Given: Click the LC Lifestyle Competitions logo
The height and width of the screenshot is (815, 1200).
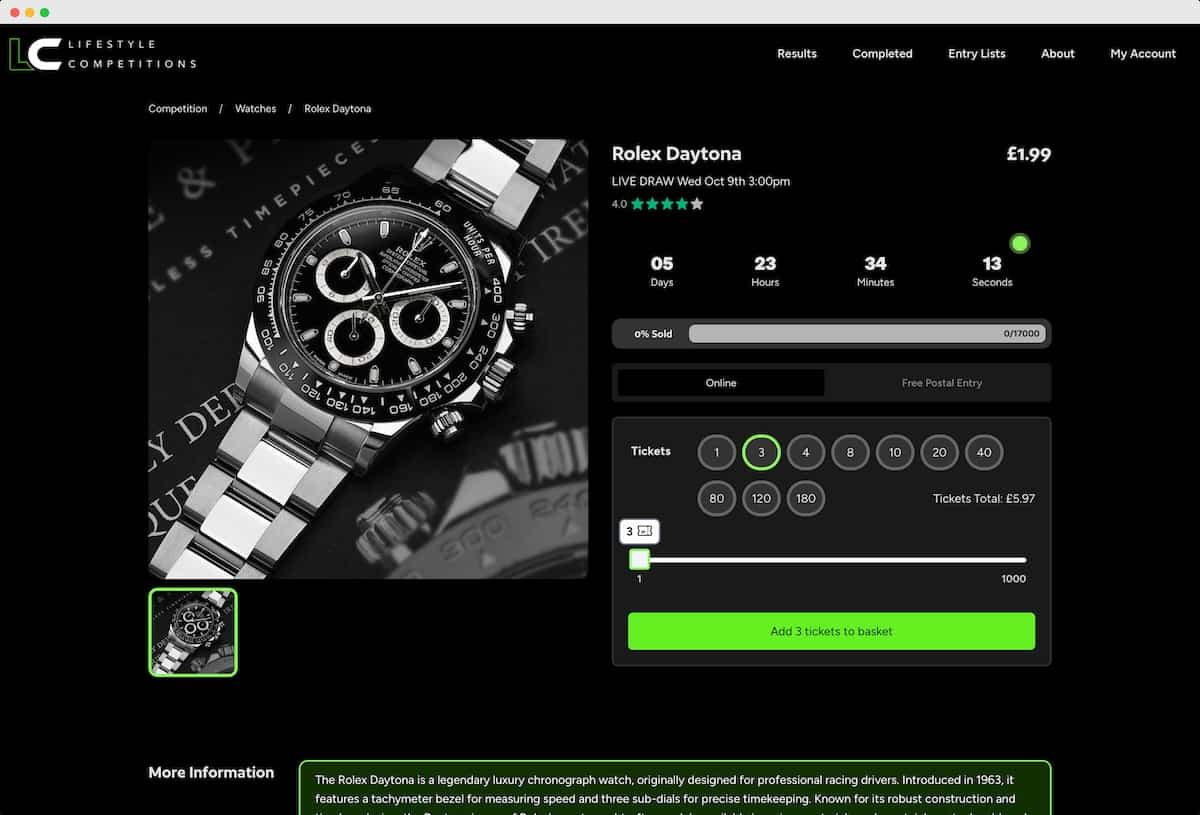Looking at the screenshot, I should pyautogui.click(x=102, y=54).
